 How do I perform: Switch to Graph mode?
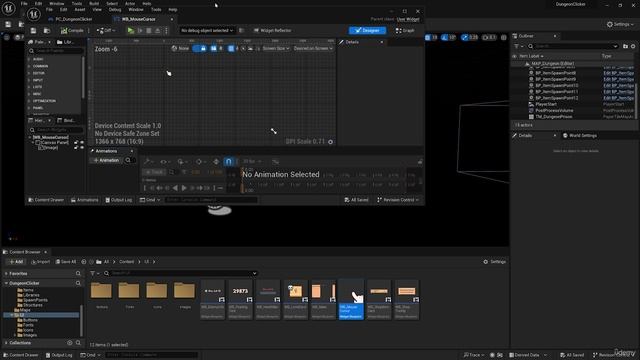[405, 31]
